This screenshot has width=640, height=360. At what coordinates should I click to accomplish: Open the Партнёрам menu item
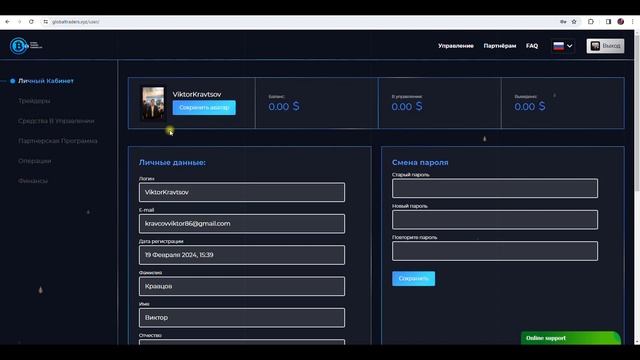click(x=500, y=46)
